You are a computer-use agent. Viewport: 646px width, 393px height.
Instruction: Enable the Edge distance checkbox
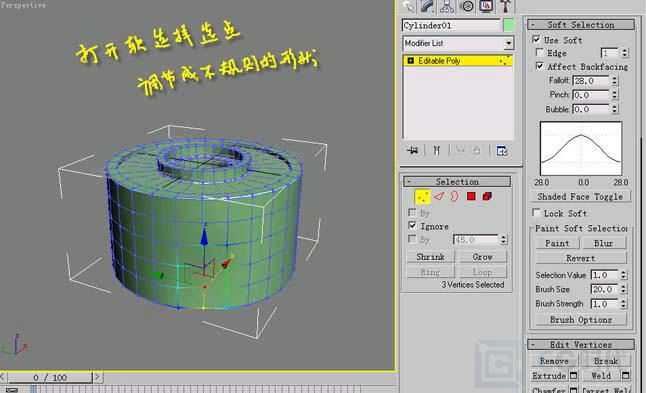pos(539,52)
